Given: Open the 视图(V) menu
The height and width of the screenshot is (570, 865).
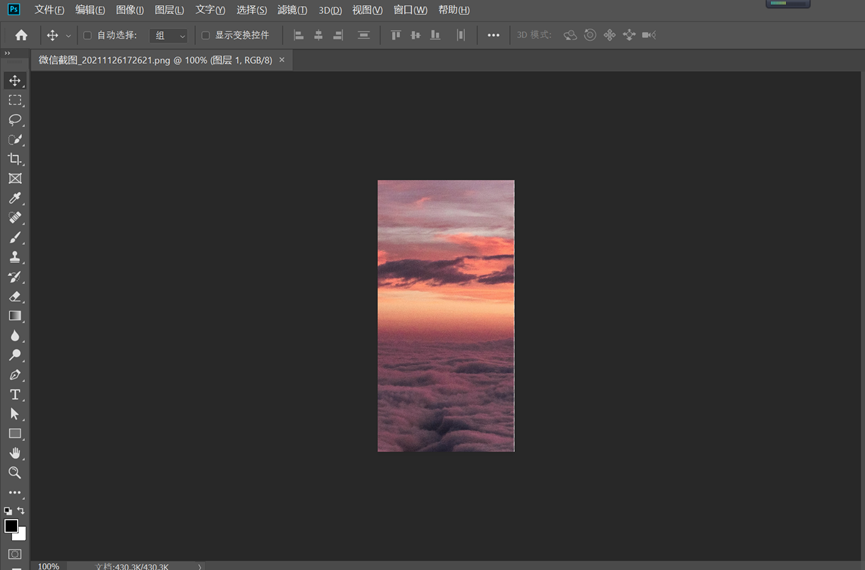Looking at the screenshot, I should click(x=367, y=10).
